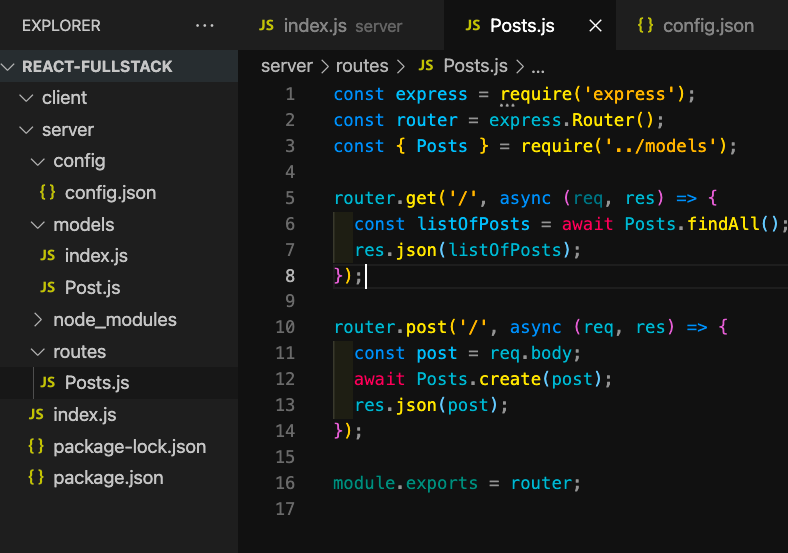Click JS icon on index.js server tab

pyautogui.click(x=266, y=25)
